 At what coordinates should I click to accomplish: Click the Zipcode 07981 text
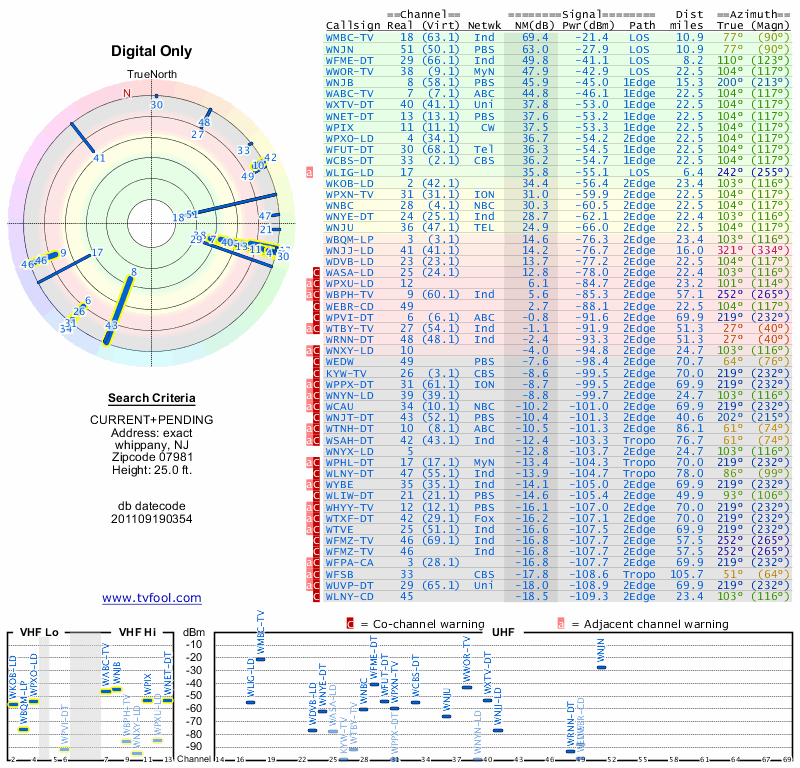tap(152, 457)
